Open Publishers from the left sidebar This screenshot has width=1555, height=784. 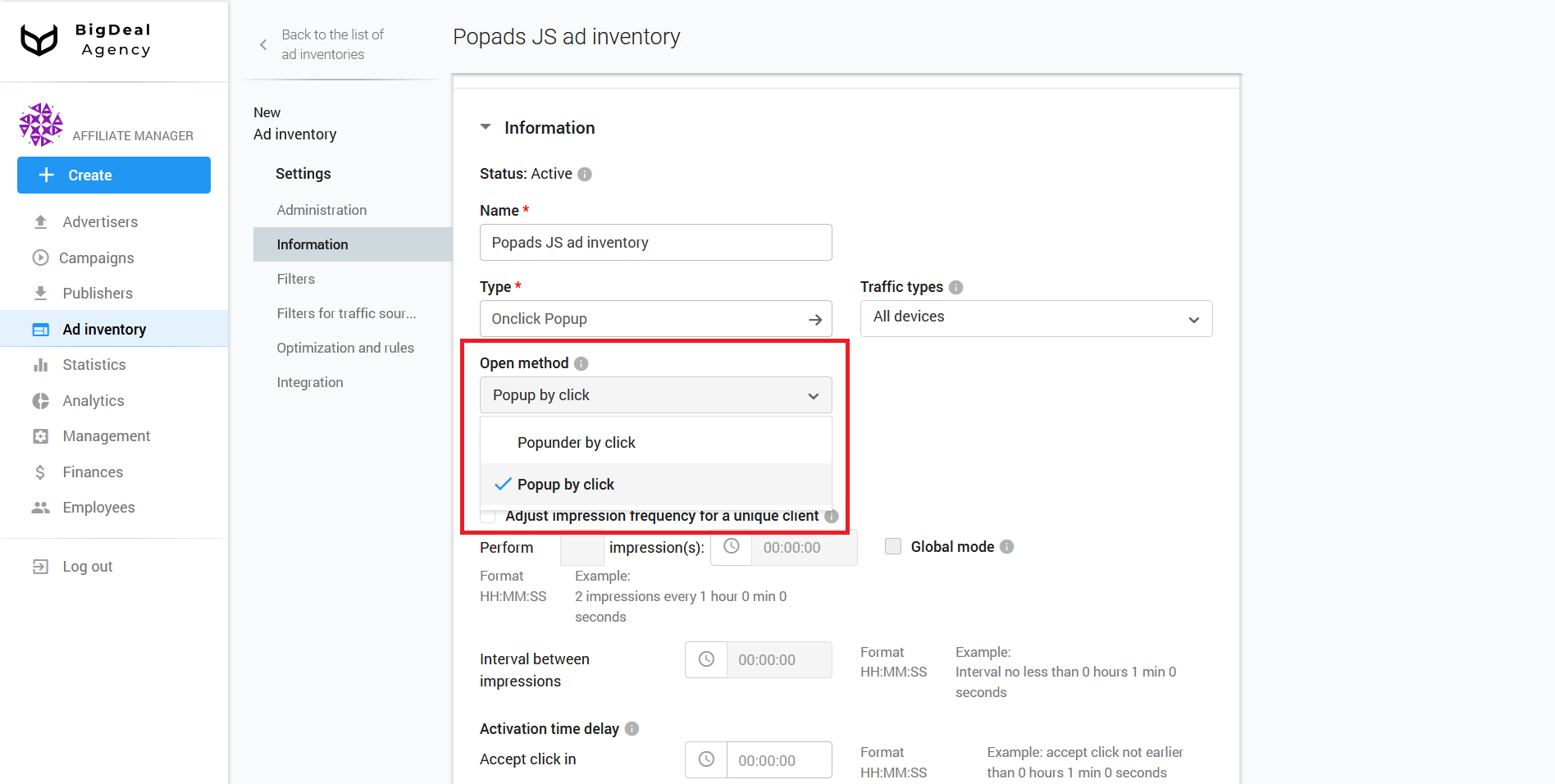pos(97,293)
